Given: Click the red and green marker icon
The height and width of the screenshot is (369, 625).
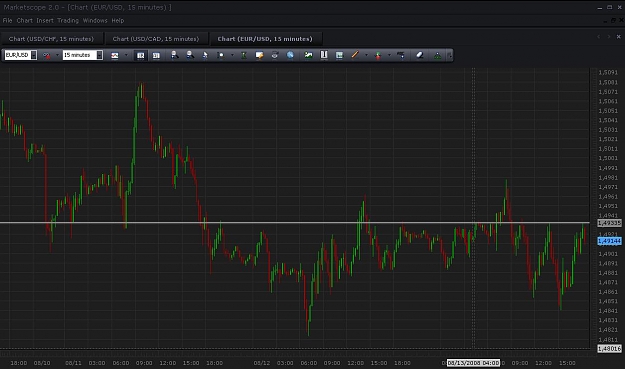Looking at the screenshot, I should click(378, 56).
